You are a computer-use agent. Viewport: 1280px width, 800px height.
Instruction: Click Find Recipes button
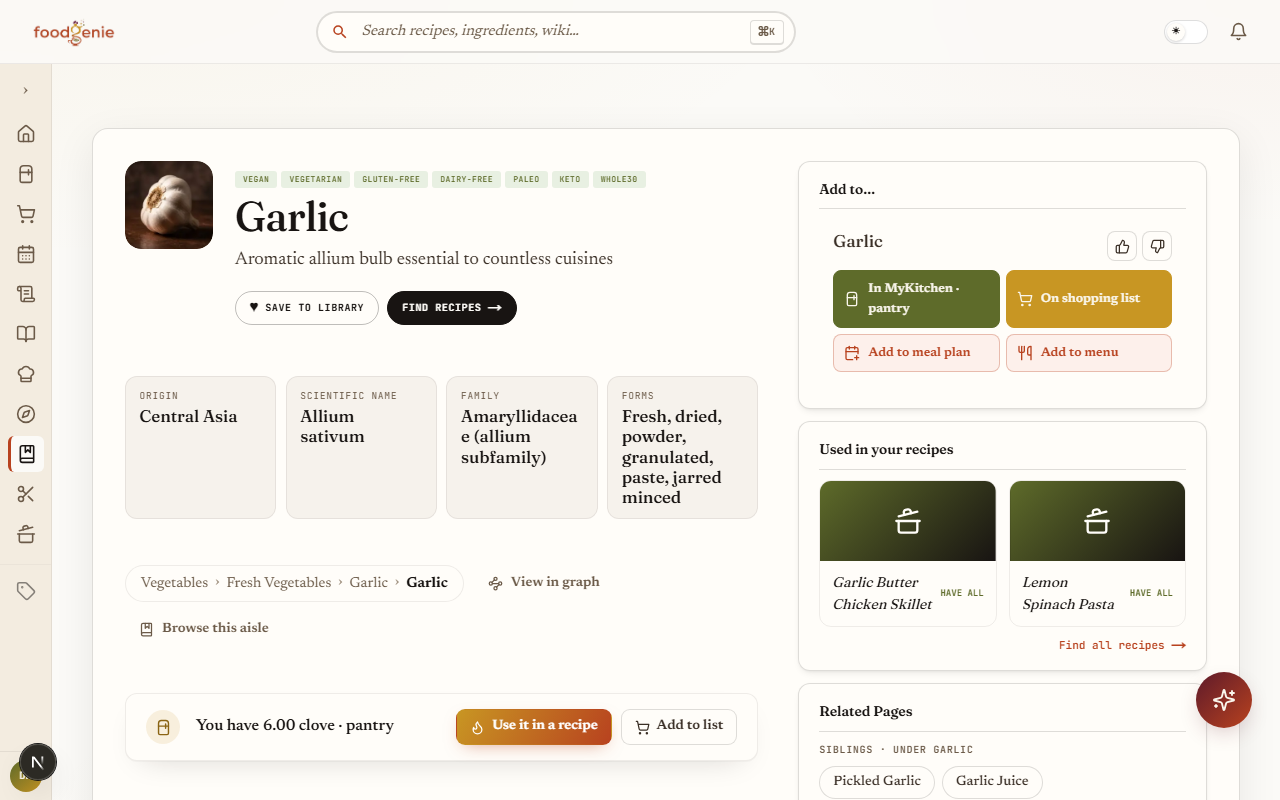[452, 308]
